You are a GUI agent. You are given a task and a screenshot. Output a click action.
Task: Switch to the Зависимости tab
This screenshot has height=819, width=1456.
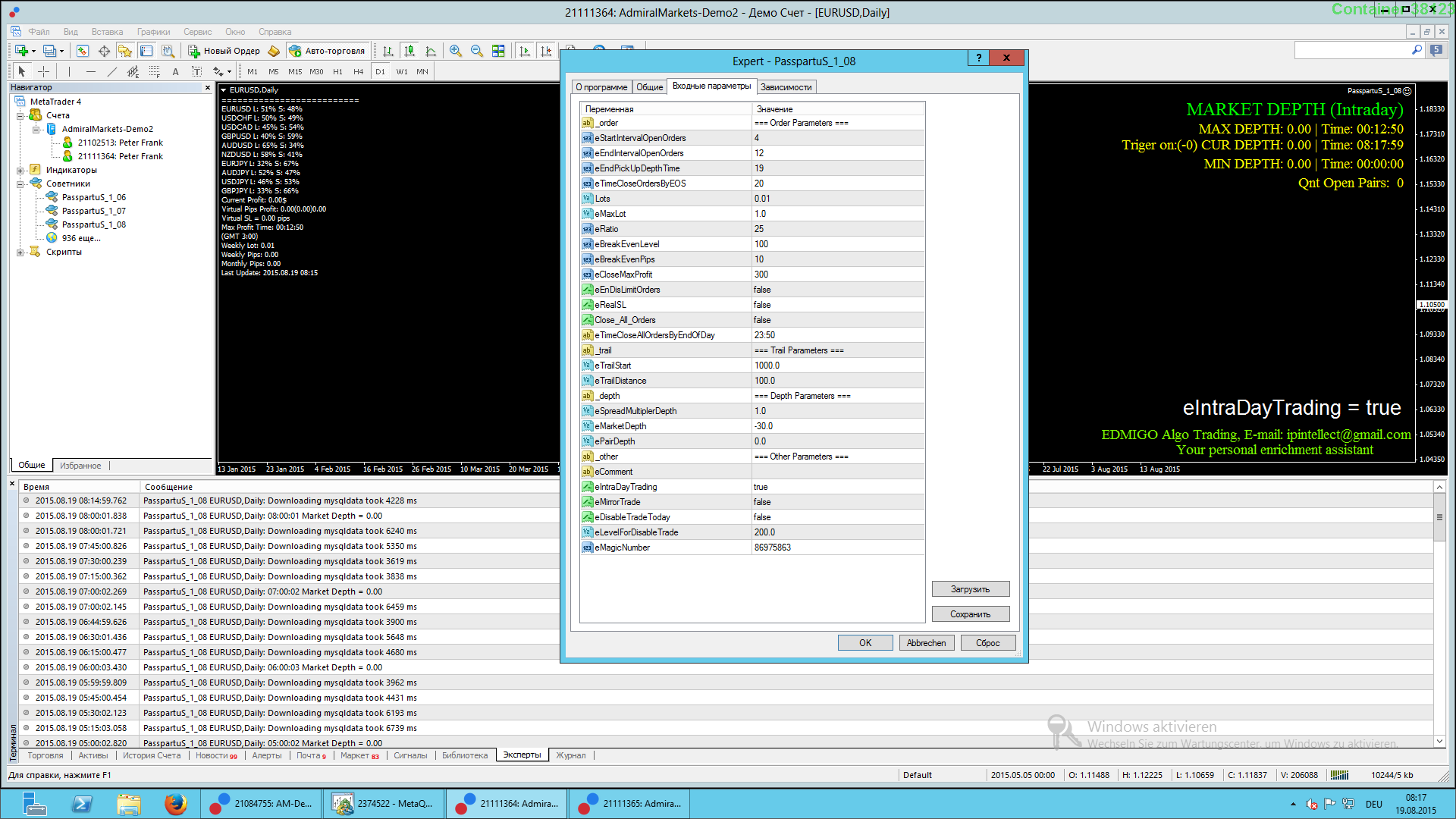(786, 86)
